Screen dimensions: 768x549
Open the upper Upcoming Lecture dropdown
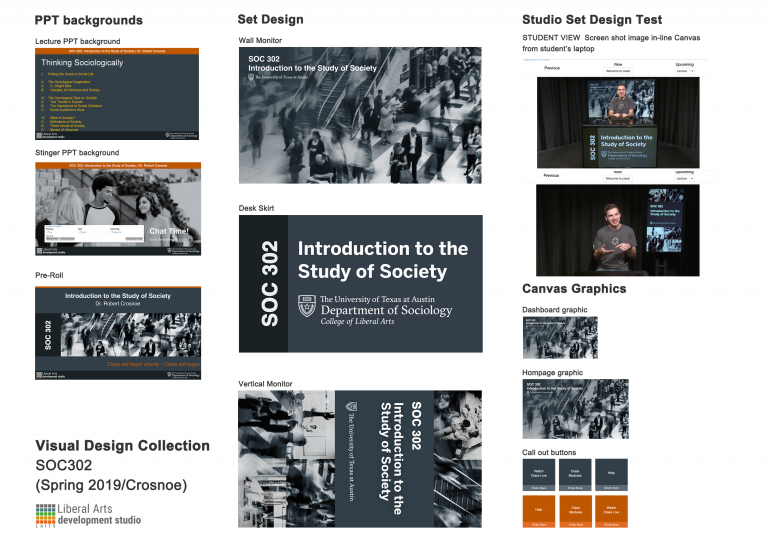684,71
